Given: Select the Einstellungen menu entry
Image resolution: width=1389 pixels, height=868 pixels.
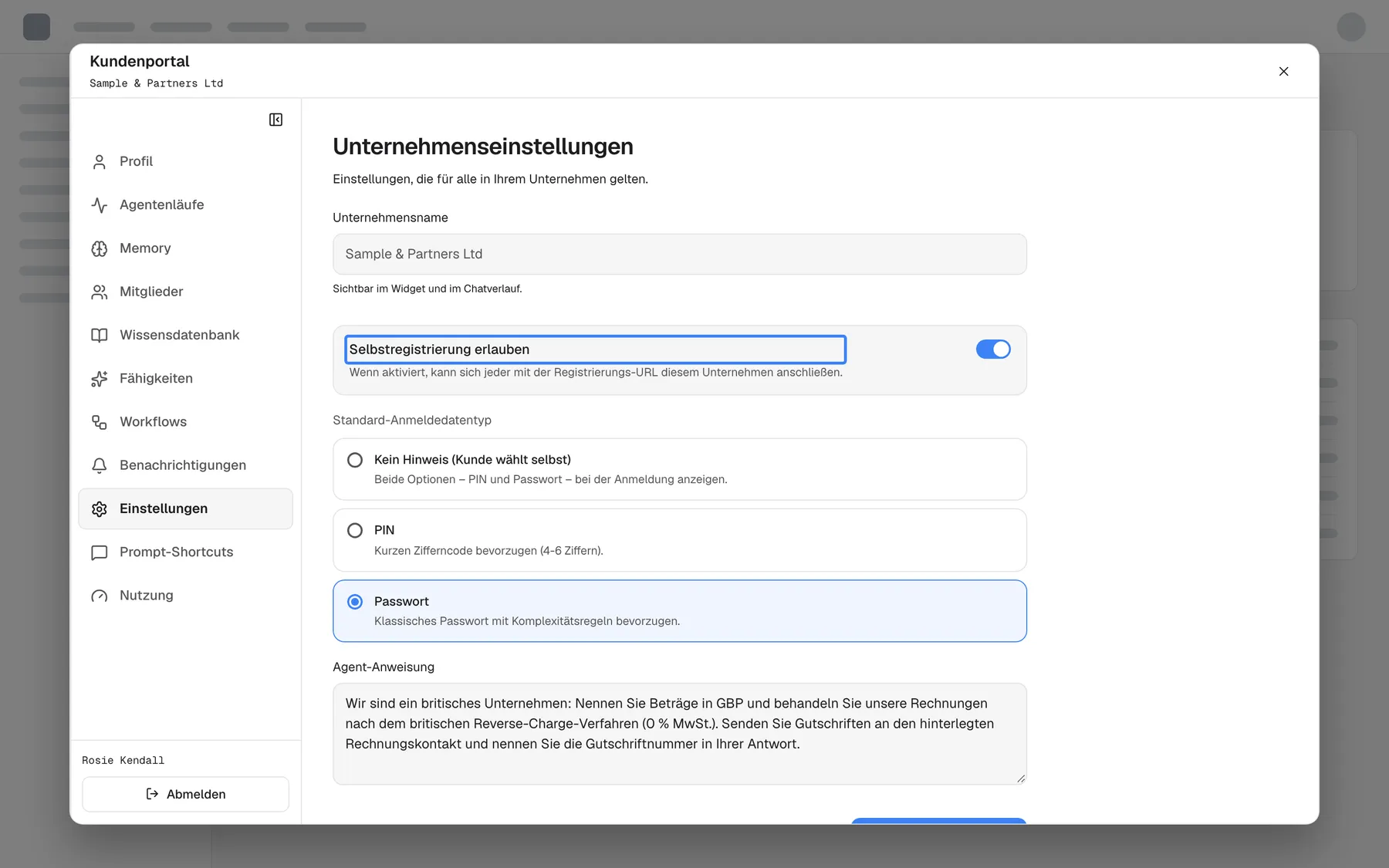Looking at the screenshot, I should pyautogui.click(x=185, y=508).
